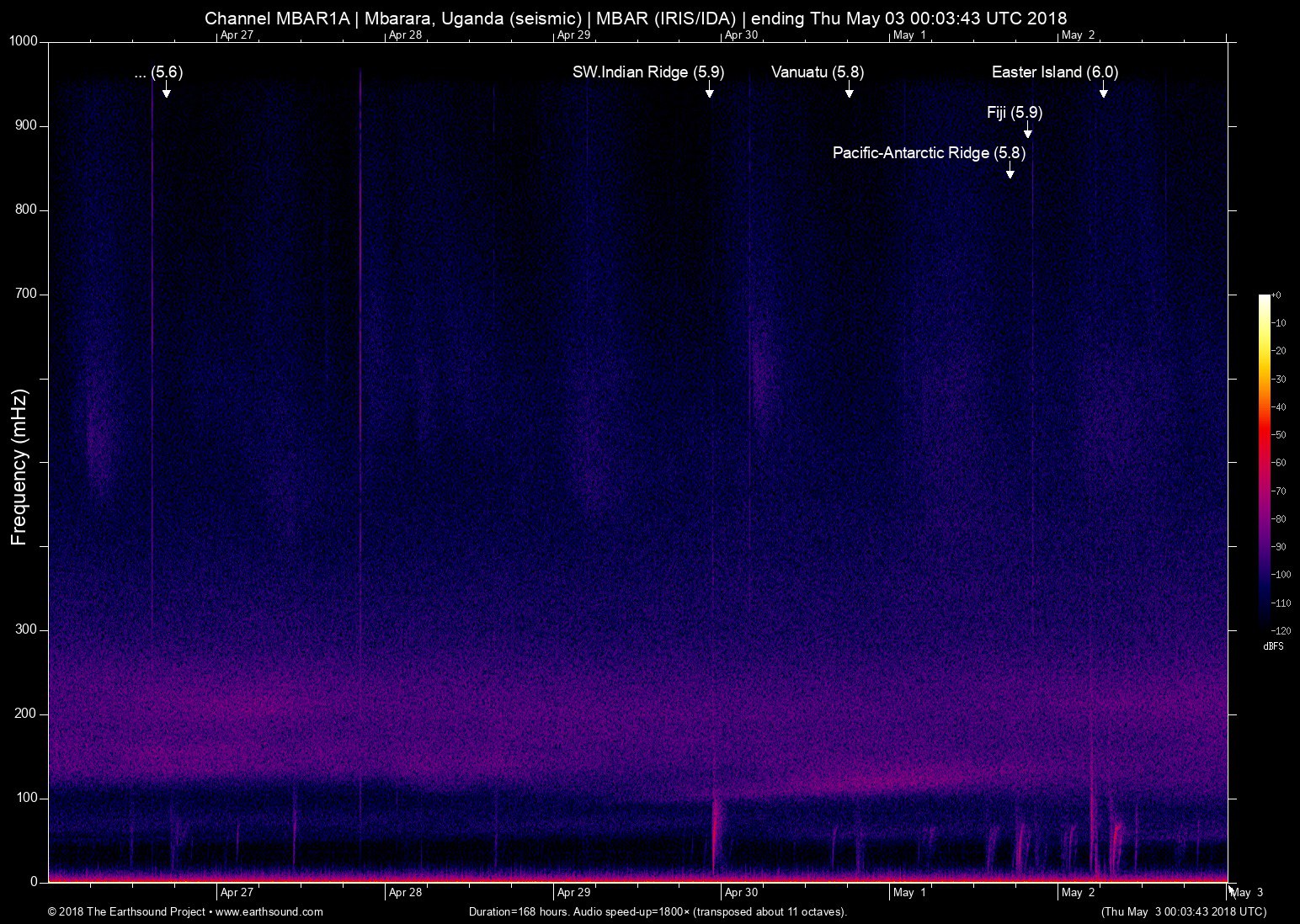1300x924 pixels.
Task: Click the arrow below the ... (5.6) label
Action: point(166,91)
